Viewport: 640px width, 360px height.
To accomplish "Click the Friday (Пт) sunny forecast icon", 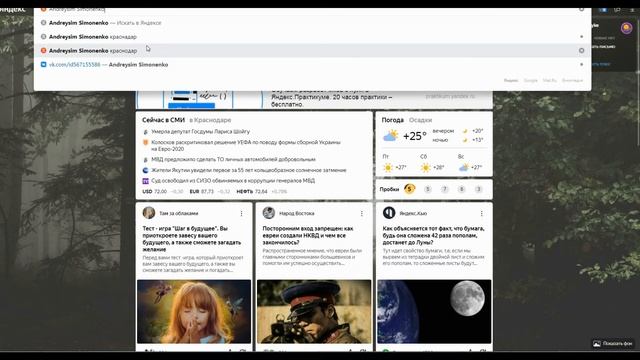I will (388, 167).
